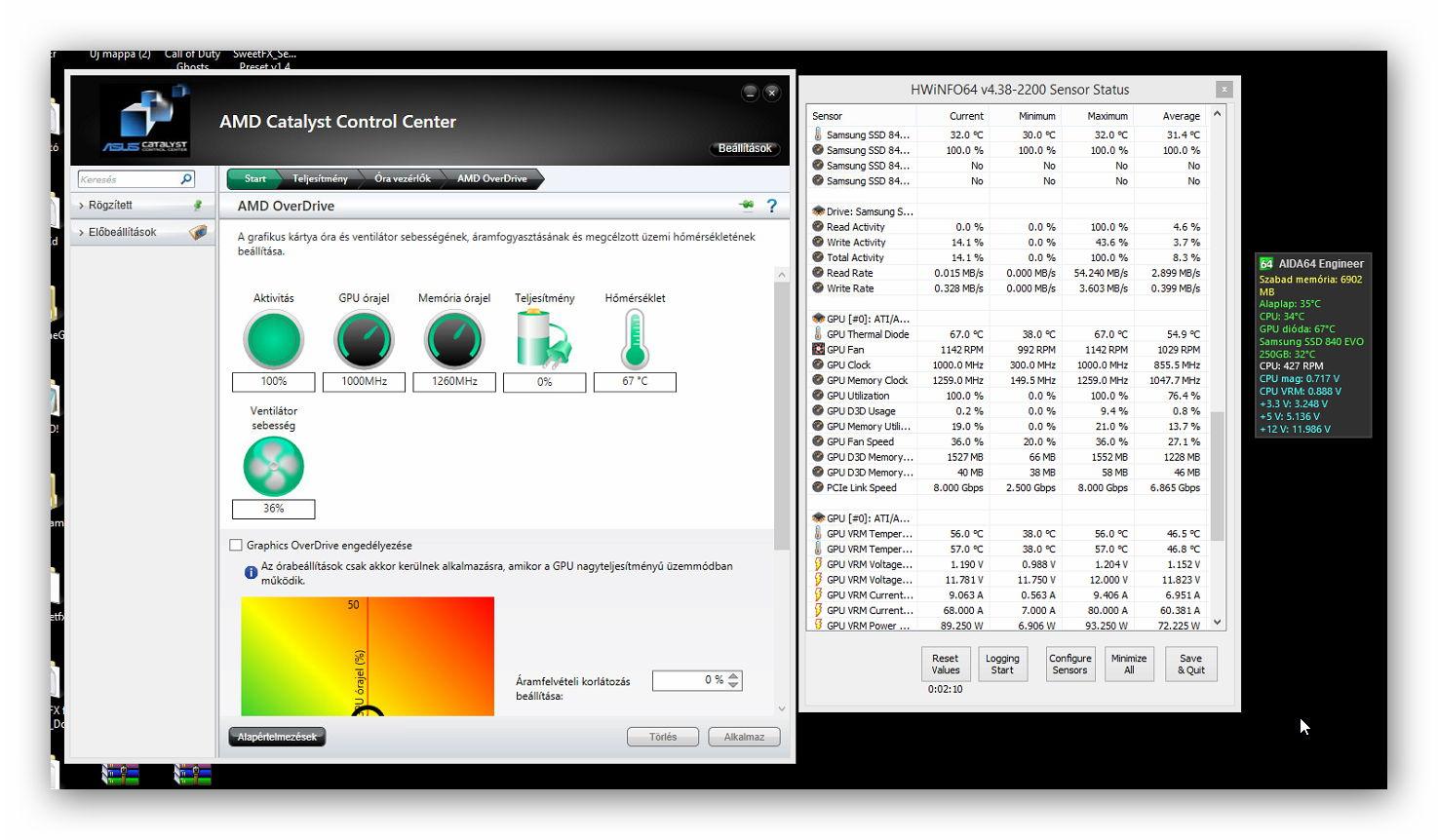
Task: Click the Rögzített pin icon
Action: (x=198, y=206)
